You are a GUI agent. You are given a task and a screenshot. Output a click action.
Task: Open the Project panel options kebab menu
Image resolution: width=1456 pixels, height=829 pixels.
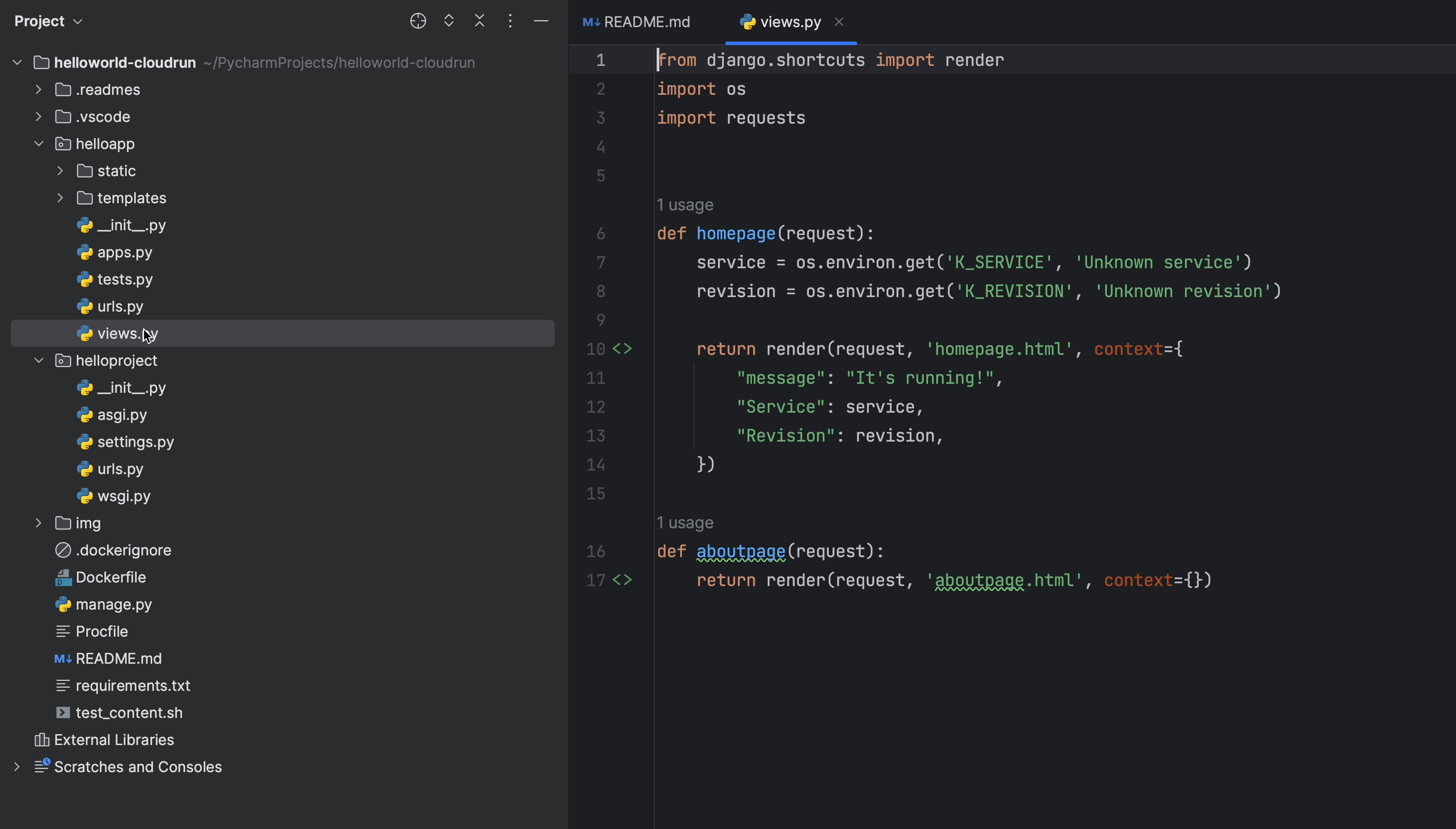click(510, 22)
